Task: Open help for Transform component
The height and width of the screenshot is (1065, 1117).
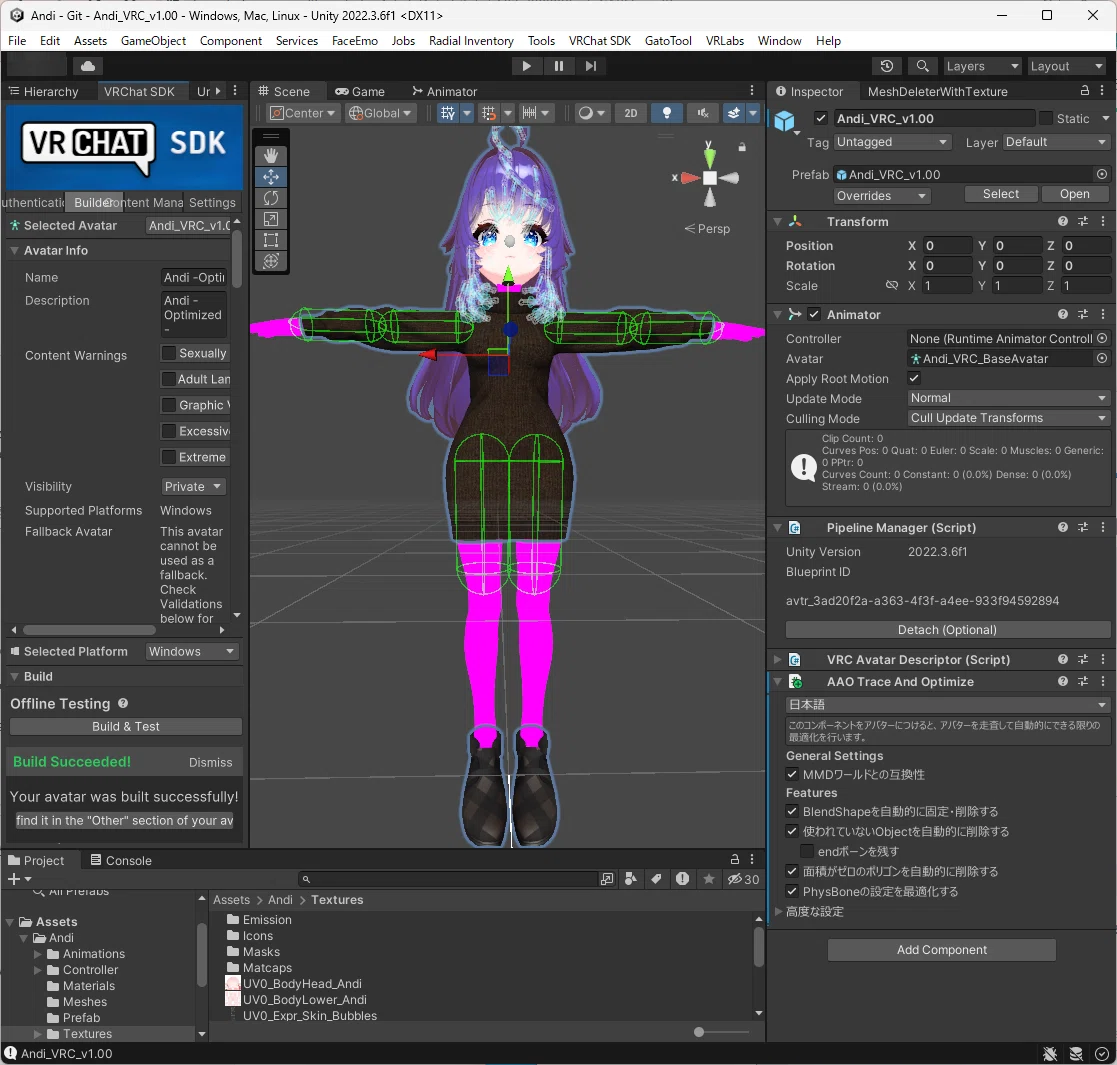Action: 1062,222
